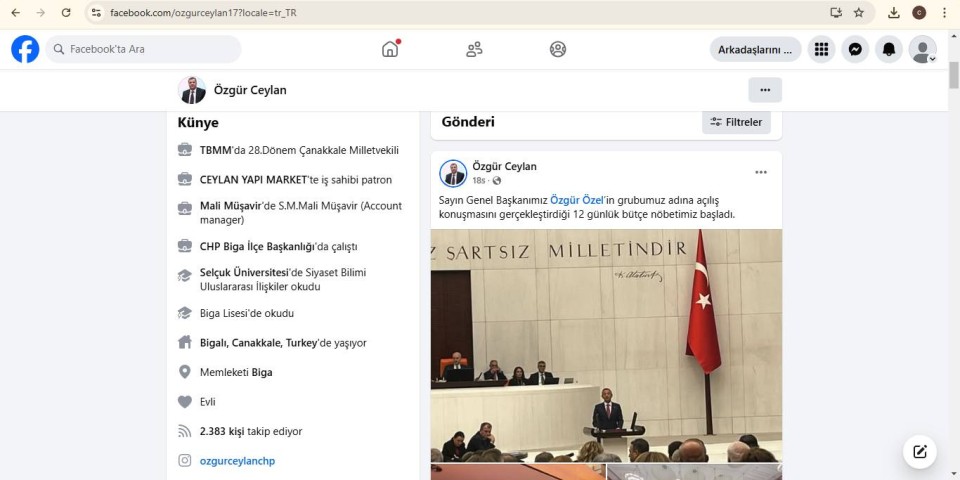The image size is (960, 480).
Task: Click the page vertical scrollbar thumb
Action: point(954,75)
